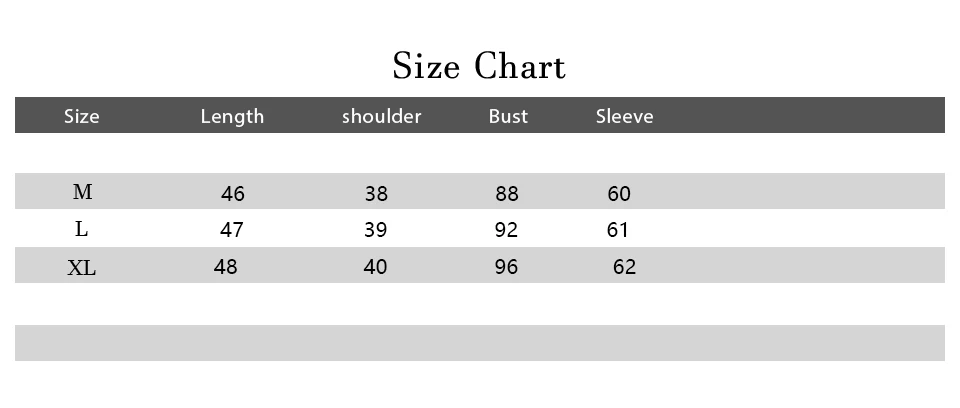Screen dimensions: 960x408
Task: Click length value 46 for size M
Action: (233, 194)
